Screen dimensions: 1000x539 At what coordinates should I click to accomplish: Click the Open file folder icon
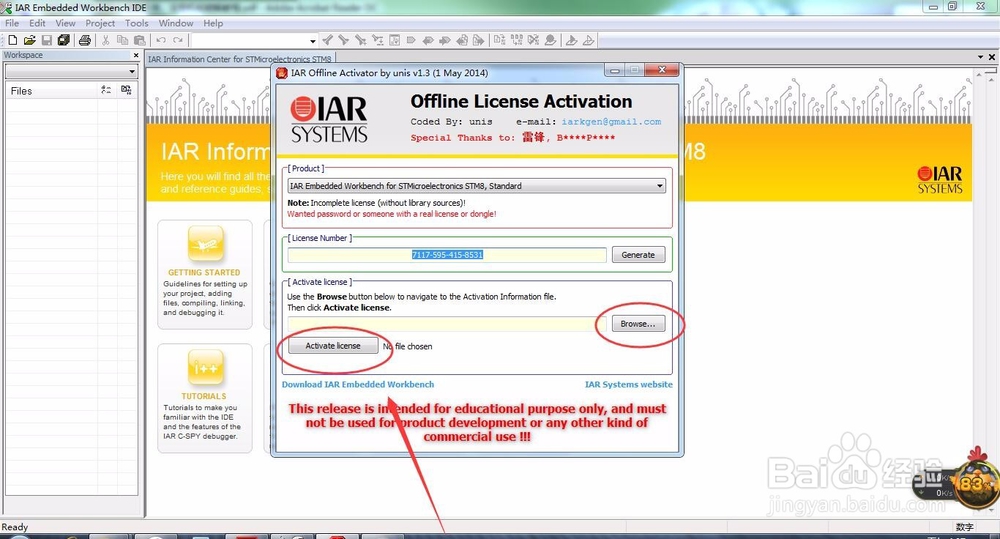pyautogui.click(x=29, y=40)
